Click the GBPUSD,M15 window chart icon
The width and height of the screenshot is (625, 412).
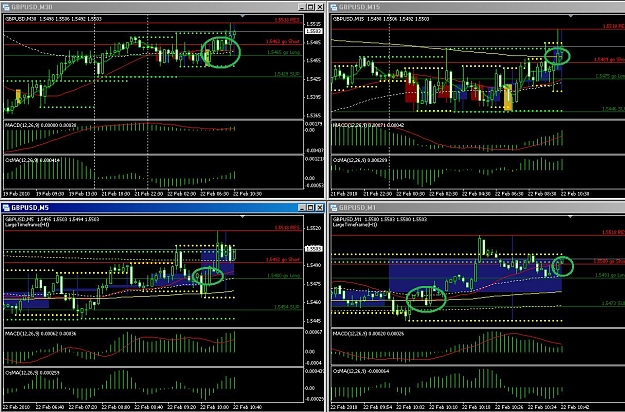(334, 7)
